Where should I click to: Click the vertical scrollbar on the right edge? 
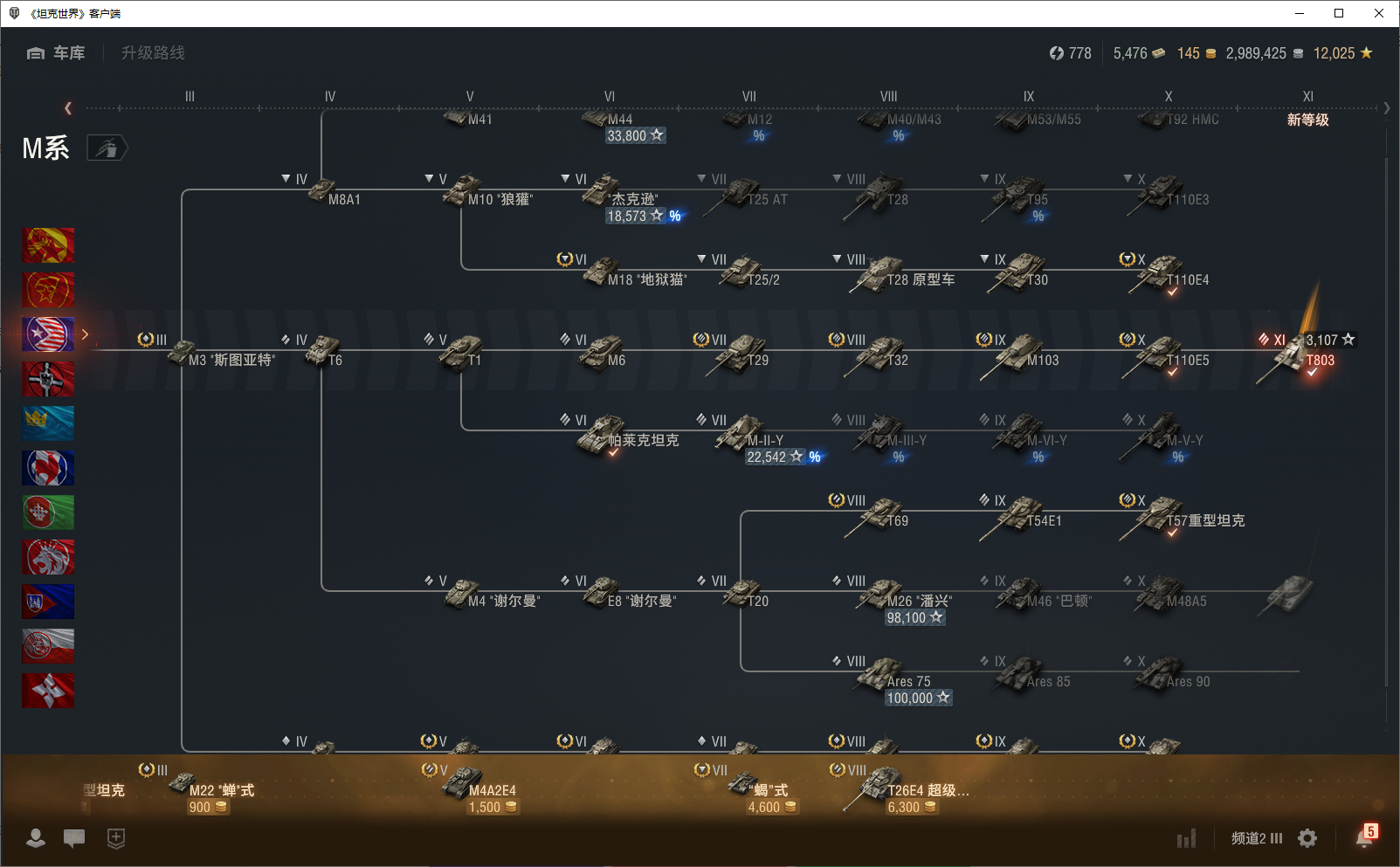(1386, 419)
